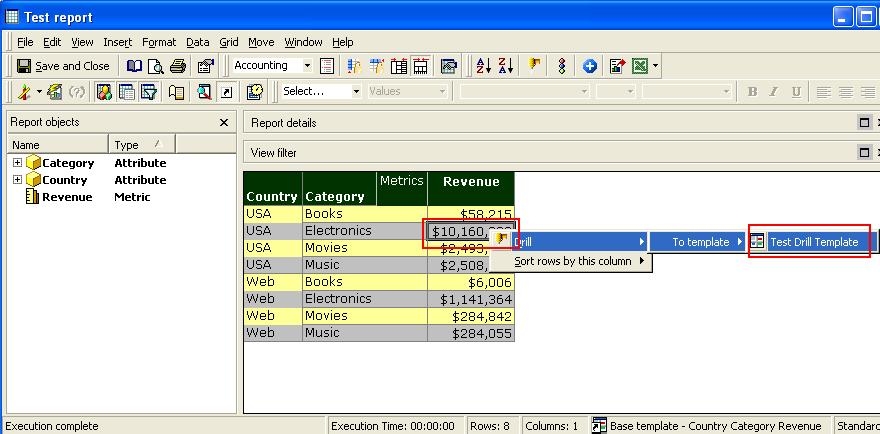Open the Grid menu
880x434 pixels.
tap(228, 42)
